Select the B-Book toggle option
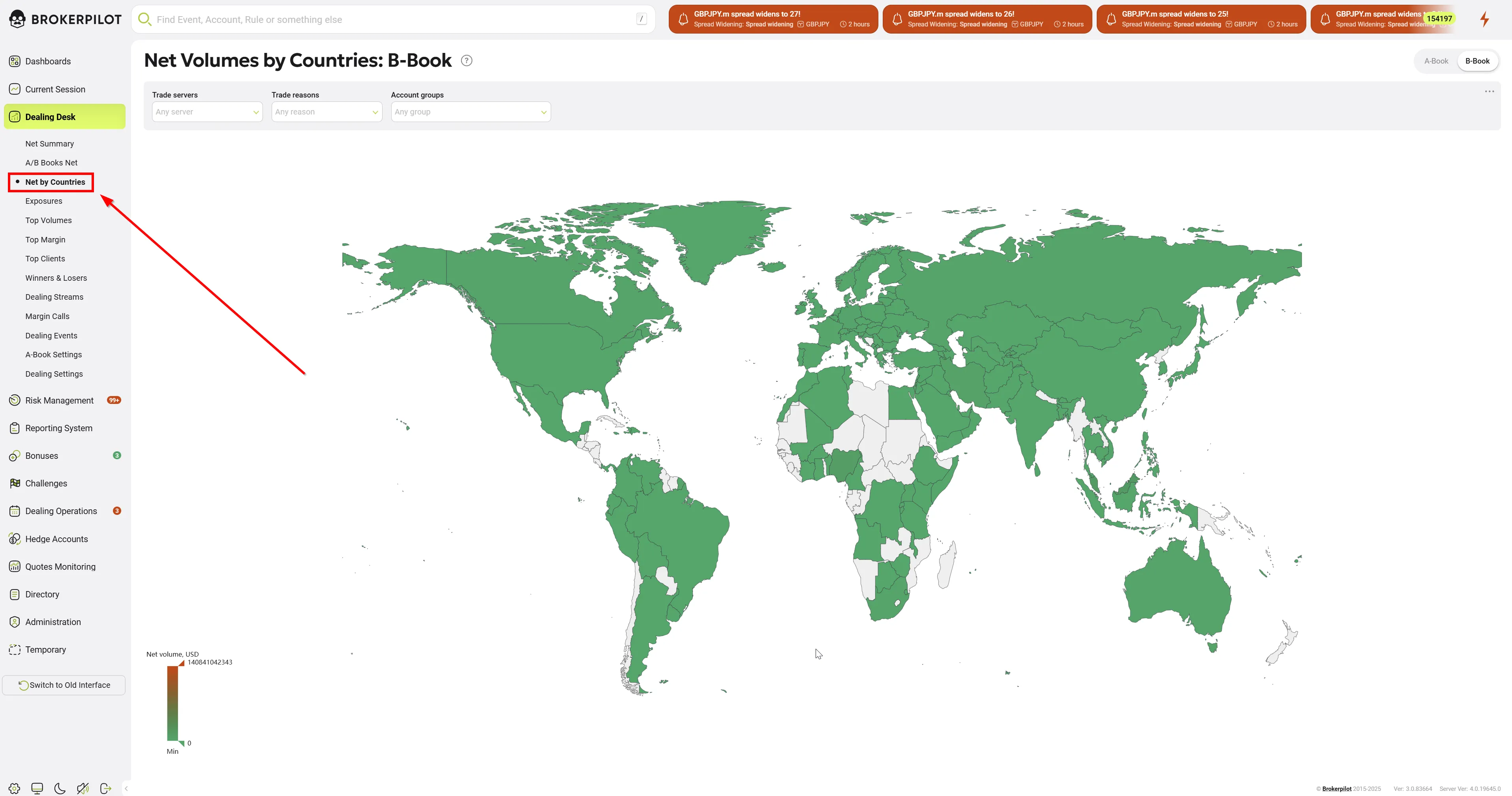 [1477, 61]
